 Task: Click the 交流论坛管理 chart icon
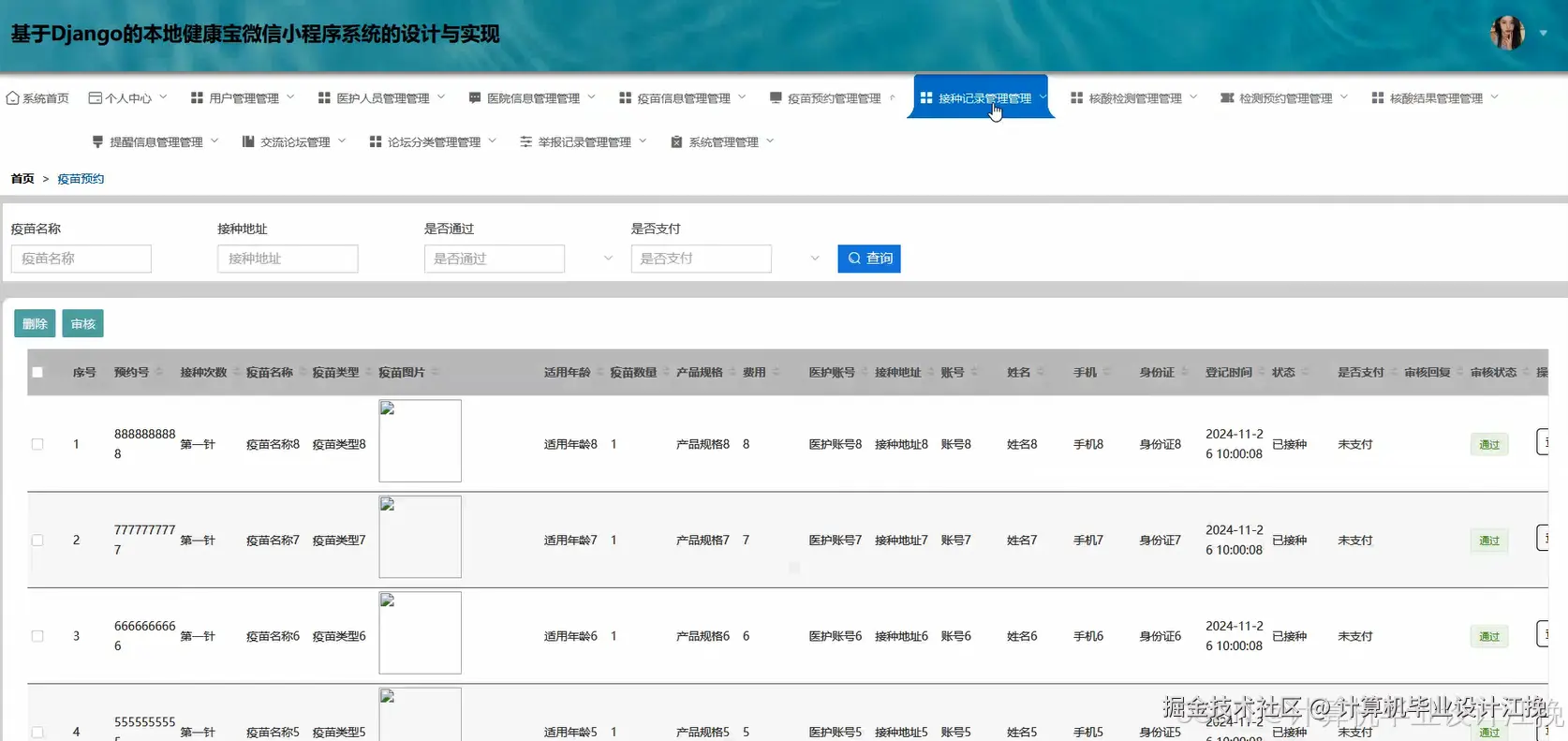pyautogui.click(x=248, y=142)
